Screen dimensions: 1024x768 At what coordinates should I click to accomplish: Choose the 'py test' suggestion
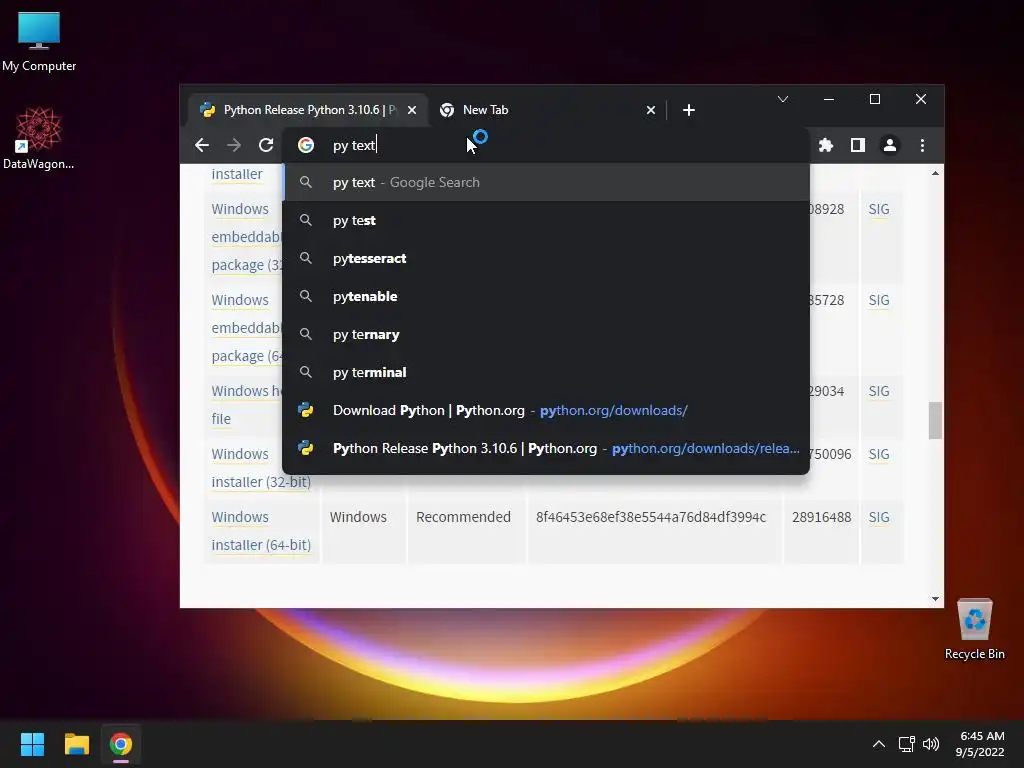click(x=546, y=220)
